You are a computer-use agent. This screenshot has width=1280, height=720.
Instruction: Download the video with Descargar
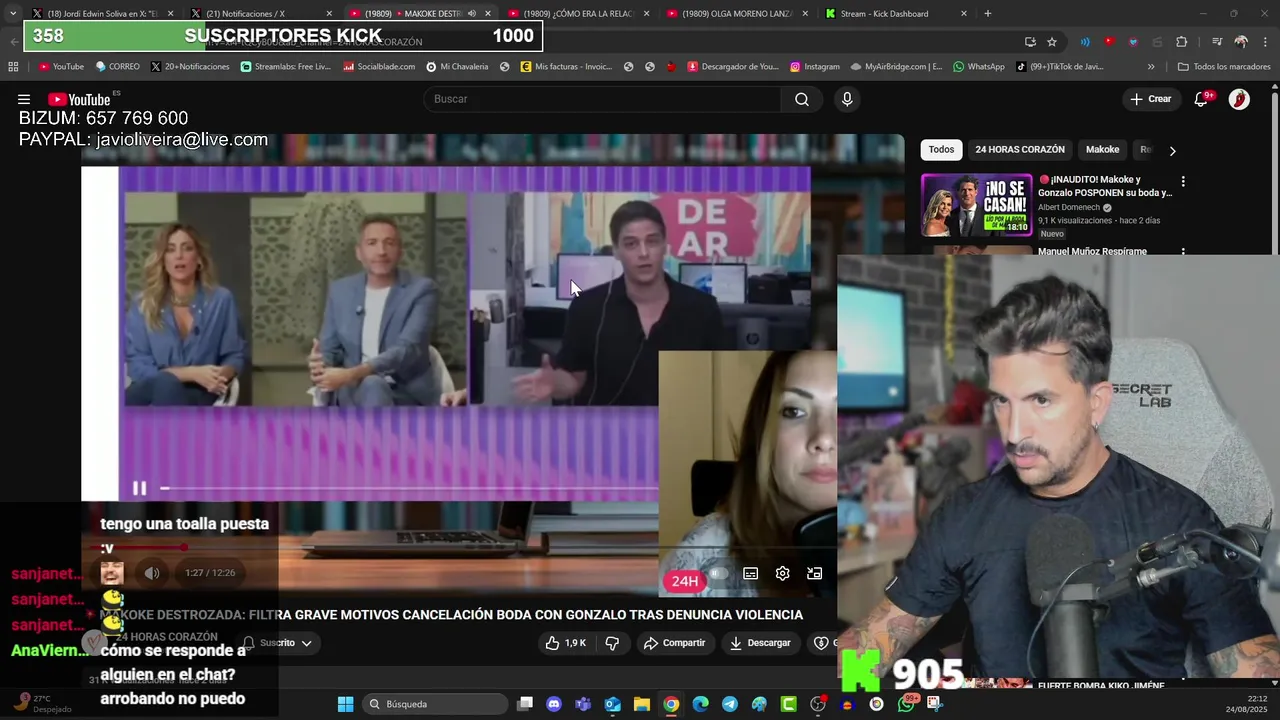pos(760,643)
